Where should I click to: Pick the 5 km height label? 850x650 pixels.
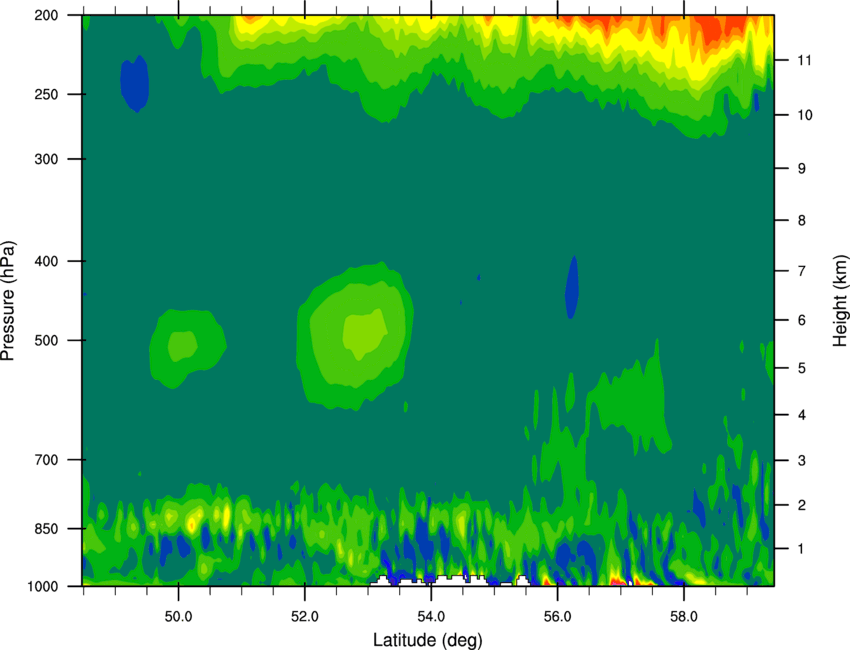(802, 368)
